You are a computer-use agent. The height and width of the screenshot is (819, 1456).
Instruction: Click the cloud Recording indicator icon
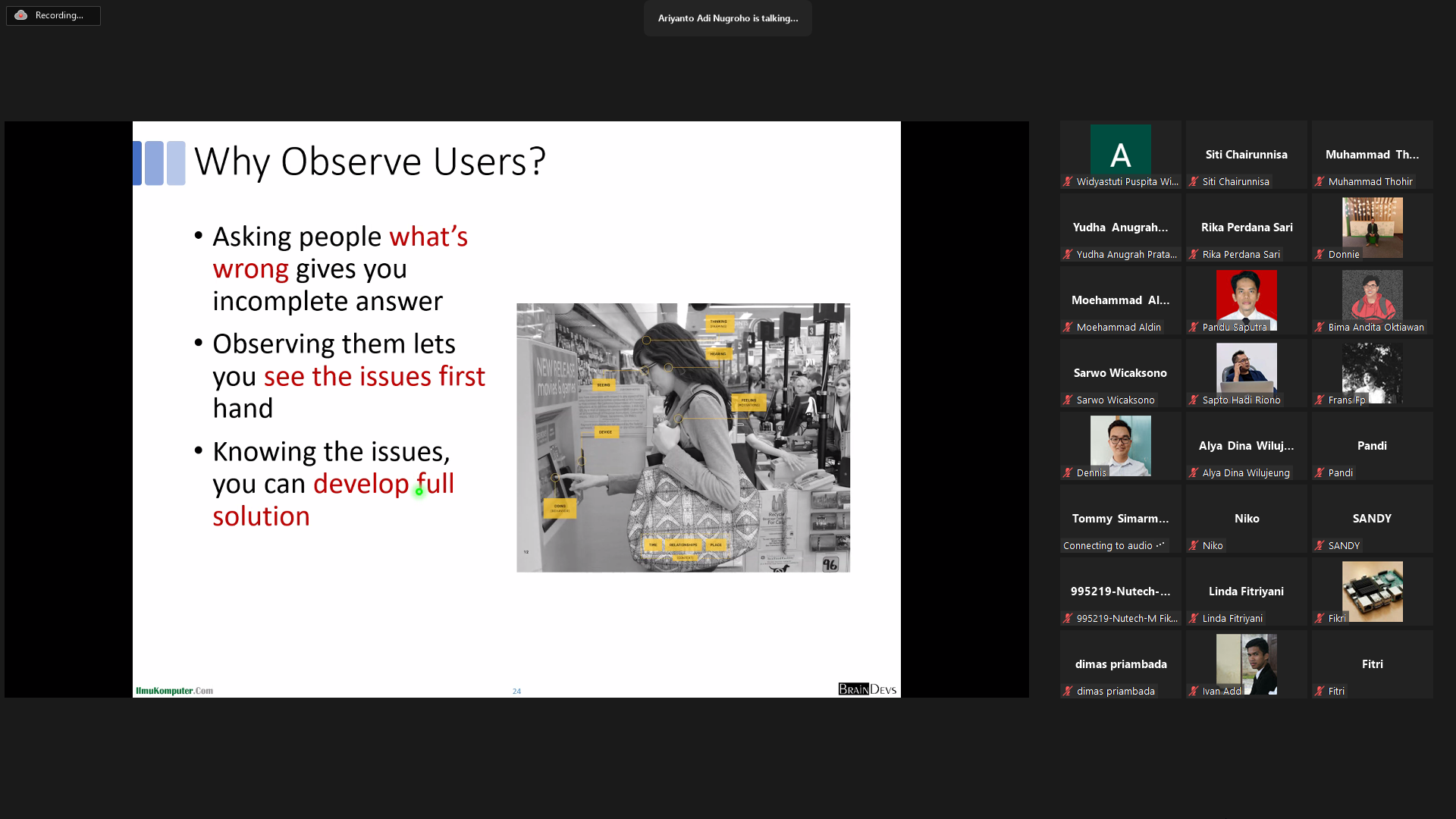21,15
